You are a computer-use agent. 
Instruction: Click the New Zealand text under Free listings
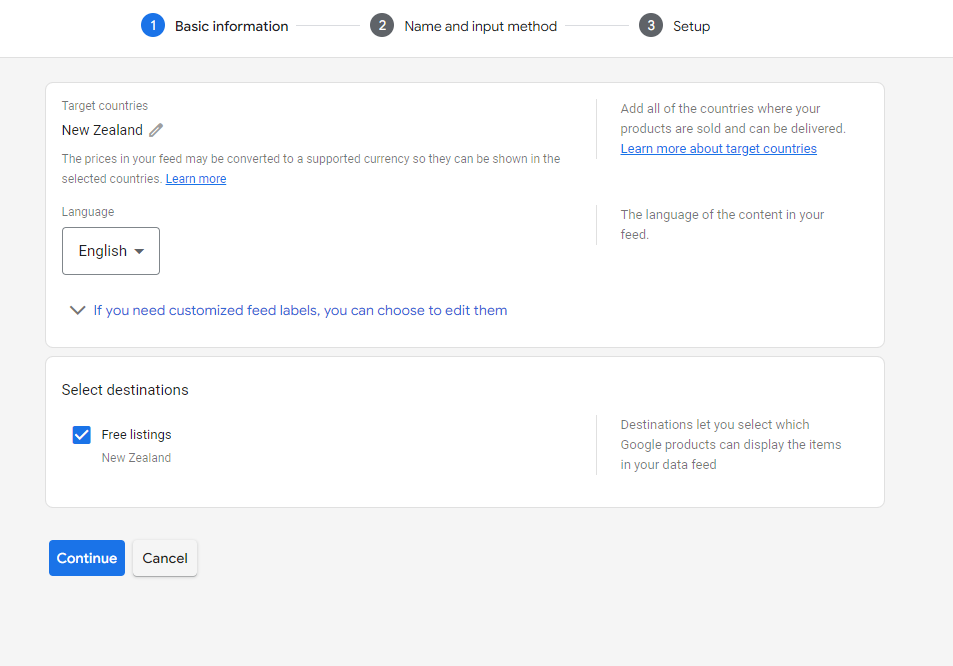coord(136,458)
